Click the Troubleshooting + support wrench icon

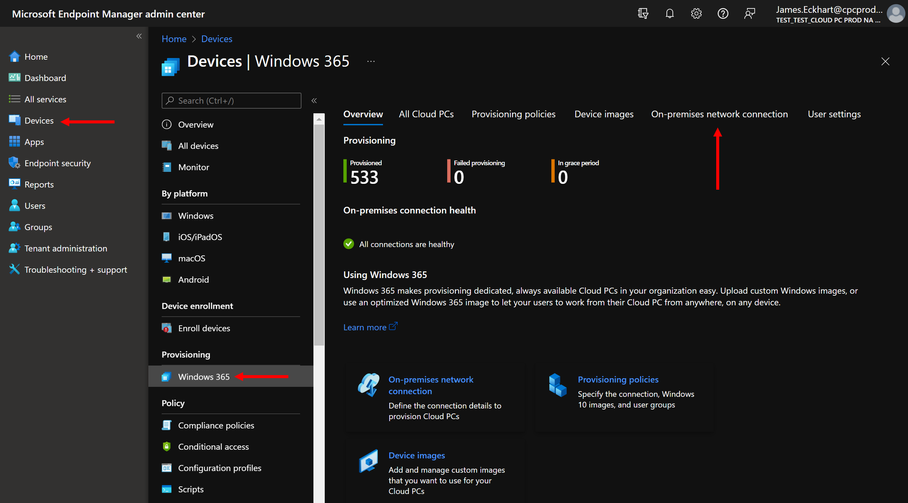point(14,269)
